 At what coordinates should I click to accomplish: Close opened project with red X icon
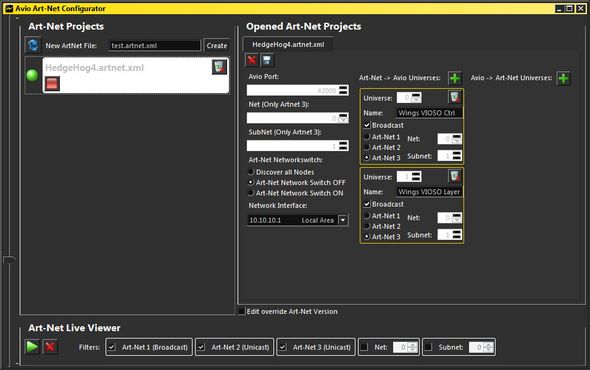click(x=252, y=60)
